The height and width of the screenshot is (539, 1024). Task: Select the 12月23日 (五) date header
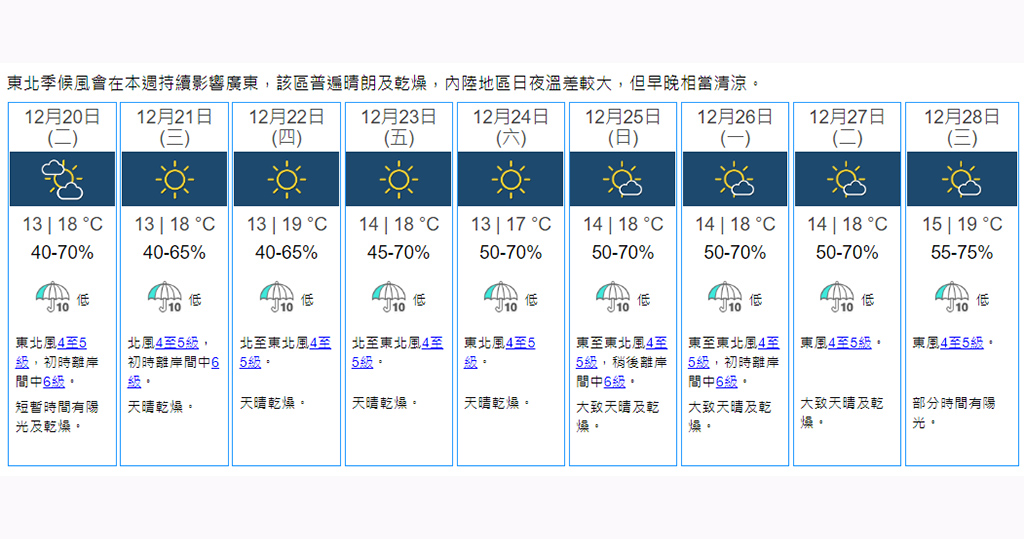(x=398, y=127)
